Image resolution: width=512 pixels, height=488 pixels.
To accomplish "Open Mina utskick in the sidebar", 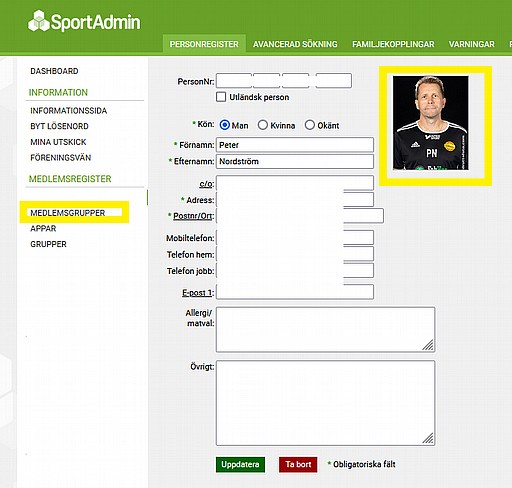I will (x=58, y=142).
